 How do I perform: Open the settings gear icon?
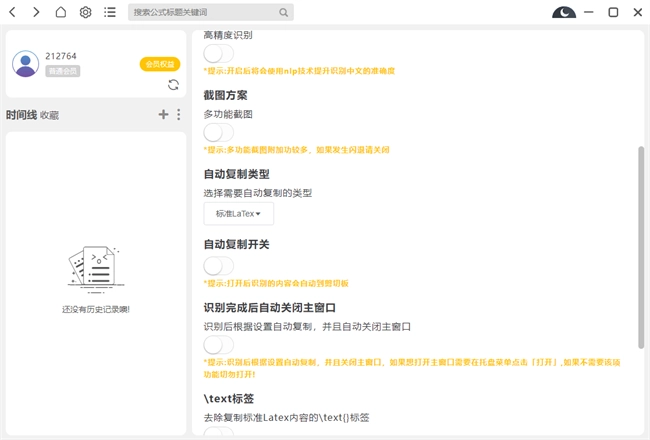coord(86,13)
